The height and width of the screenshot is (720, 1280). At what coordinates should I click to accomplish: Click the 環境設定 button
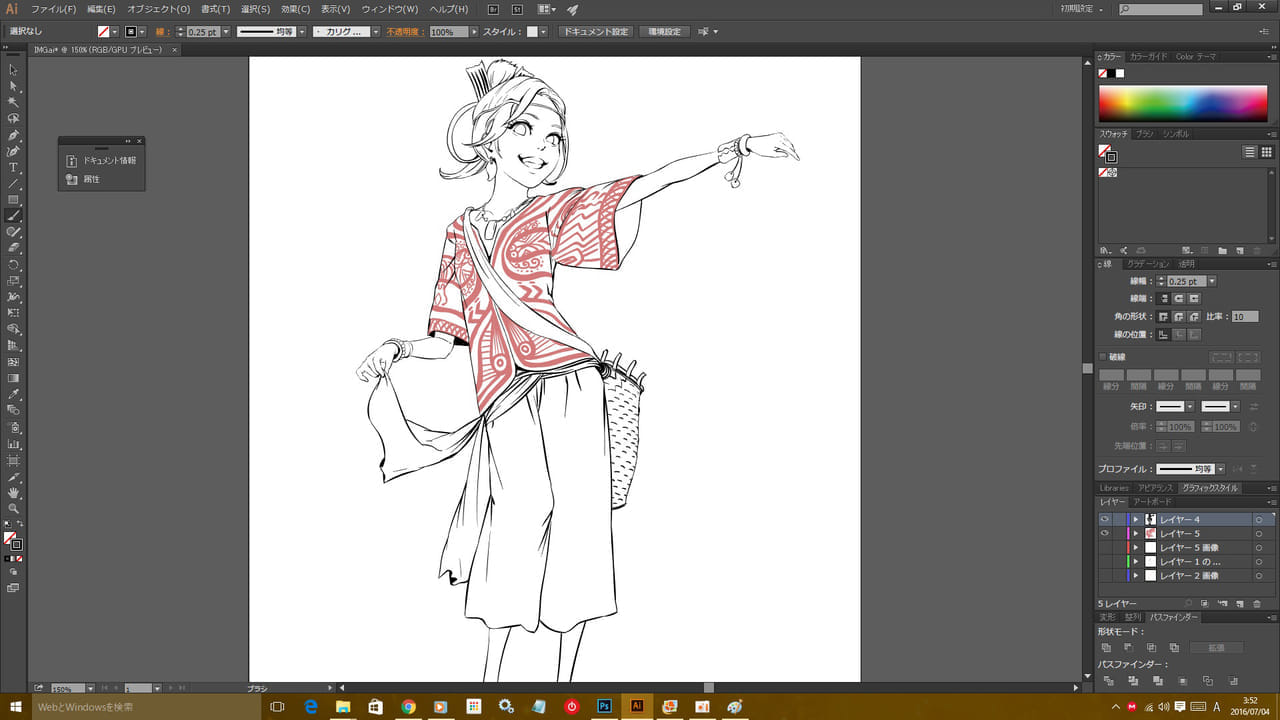(x=664, y=32)
